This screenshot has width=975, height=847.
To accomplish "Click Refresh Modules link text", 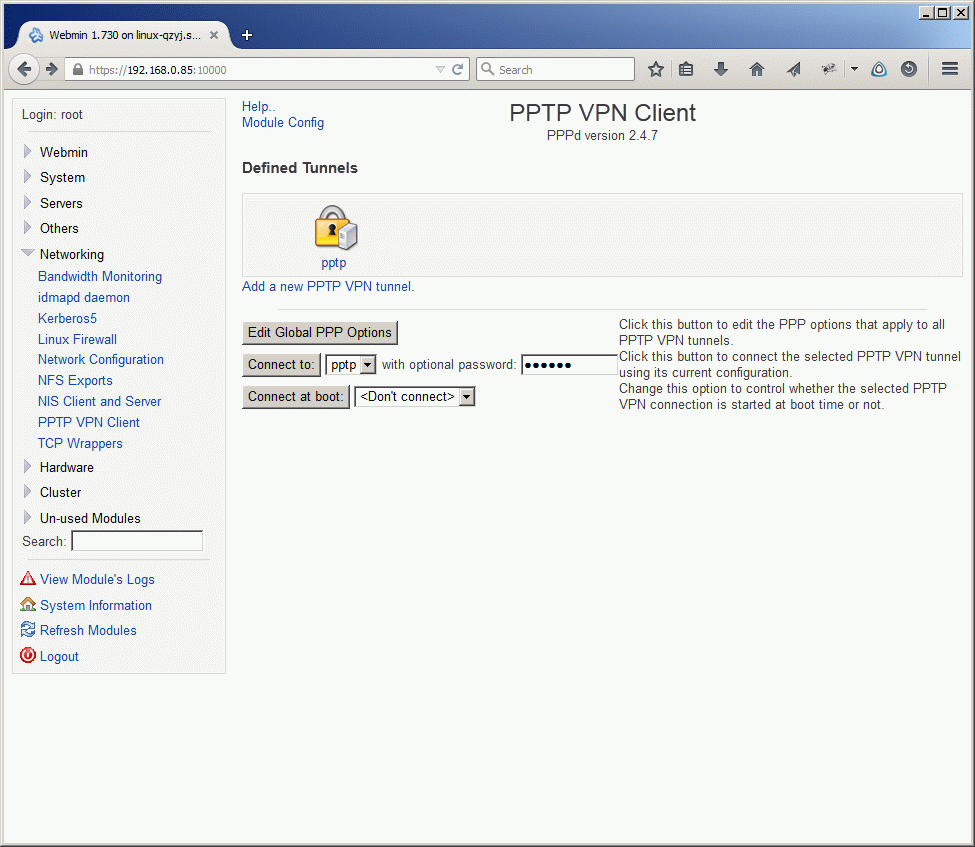I will (x=88, y=631).
